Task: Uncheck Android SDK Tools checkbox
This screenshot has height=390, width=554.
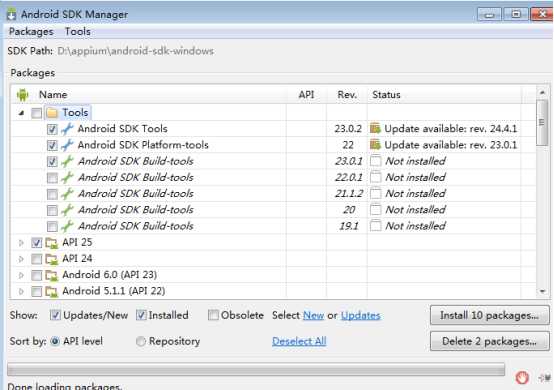Action: click(52, 129)
